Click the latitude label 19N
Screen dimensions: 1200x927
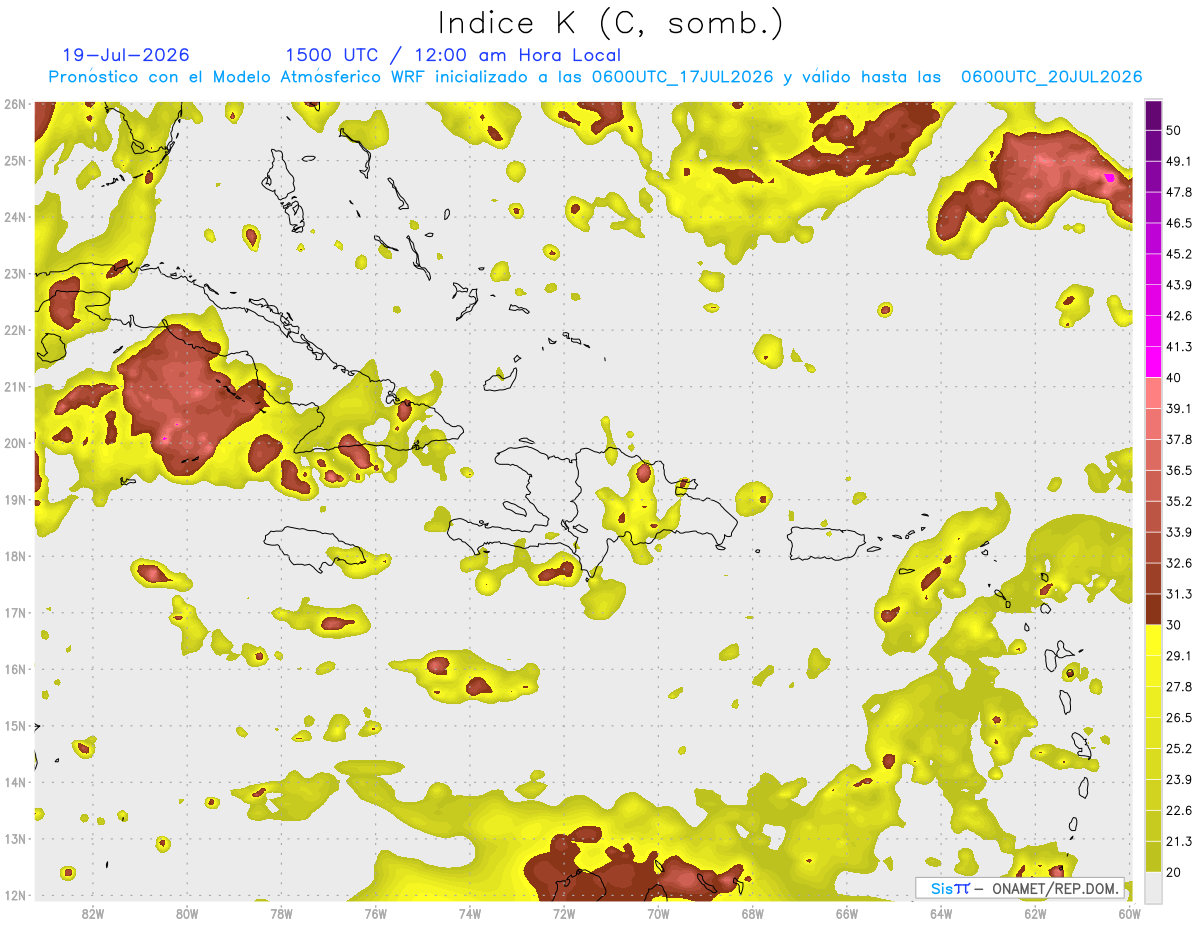pos(15,500)
